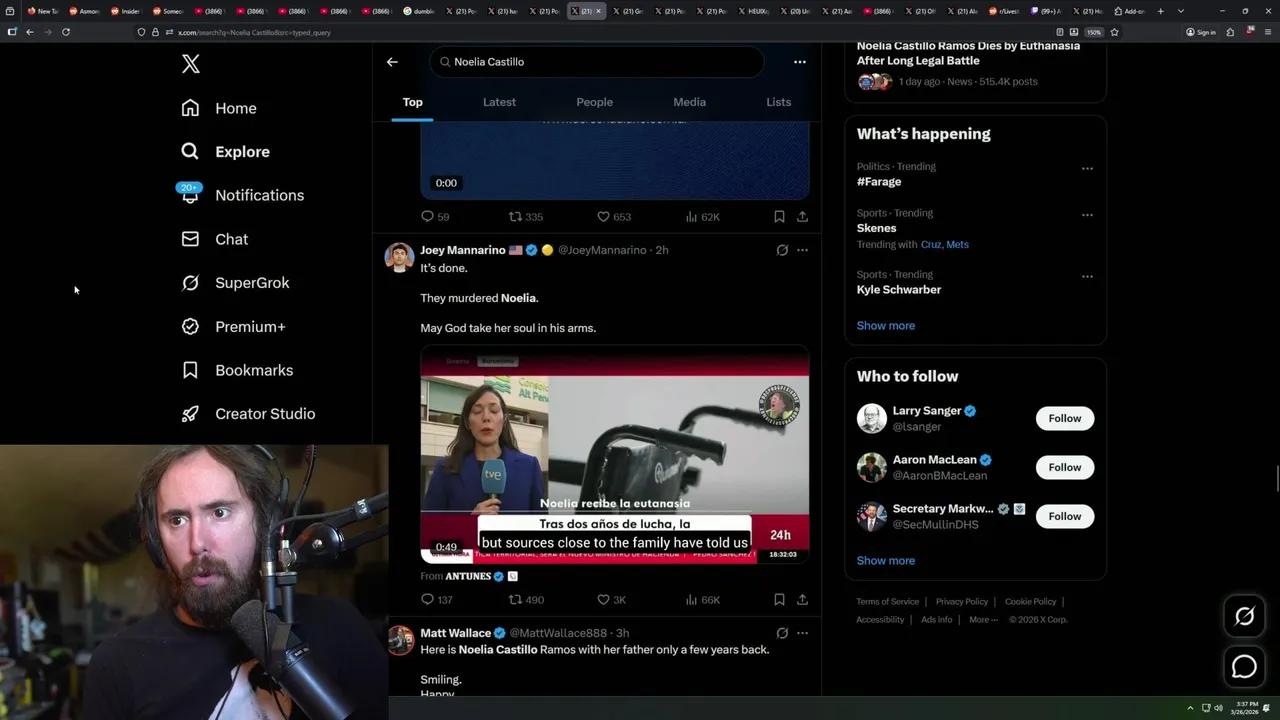Screen dimensions: 1280x720
Task: Select the Top tab
Action: (412, 102)
